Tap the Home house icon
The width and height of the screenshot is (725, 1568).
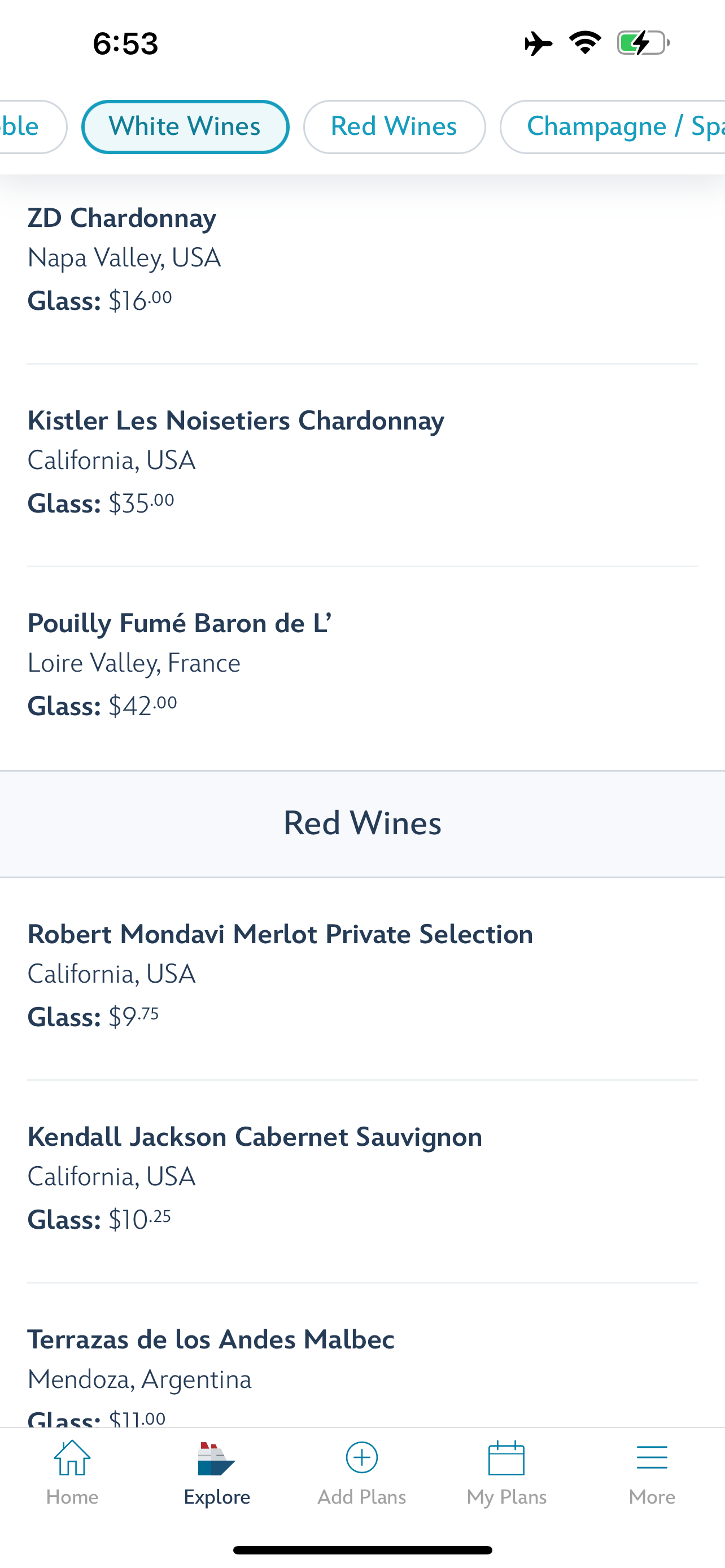72,1457
